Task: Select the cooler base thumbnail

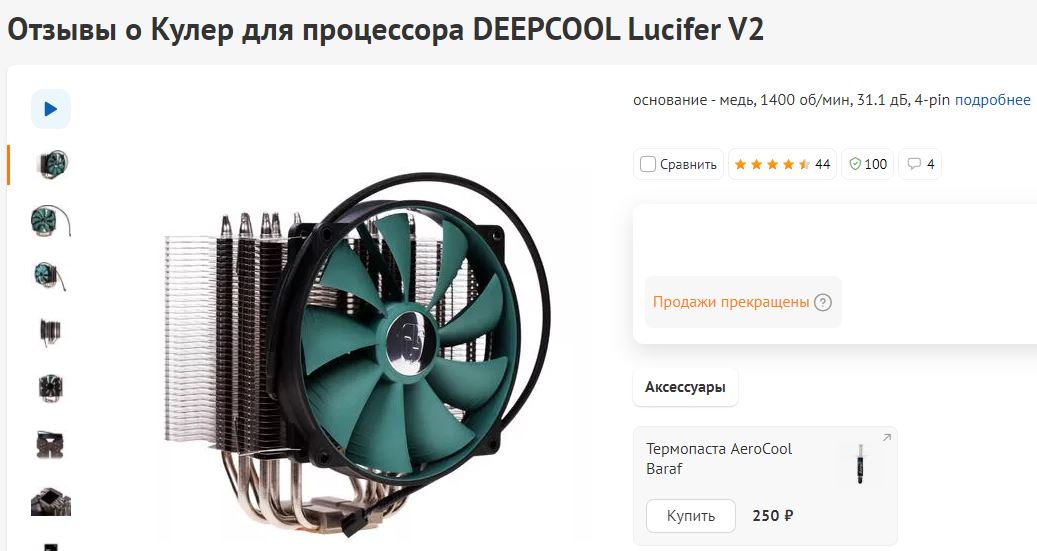Action: click(51, 501)
